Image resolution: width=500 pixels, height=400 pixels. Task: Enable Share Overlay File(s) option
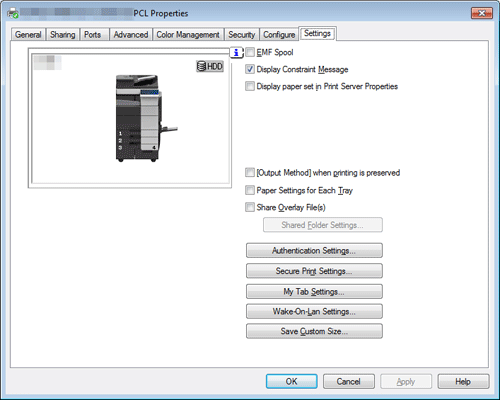tap(250, 207)
